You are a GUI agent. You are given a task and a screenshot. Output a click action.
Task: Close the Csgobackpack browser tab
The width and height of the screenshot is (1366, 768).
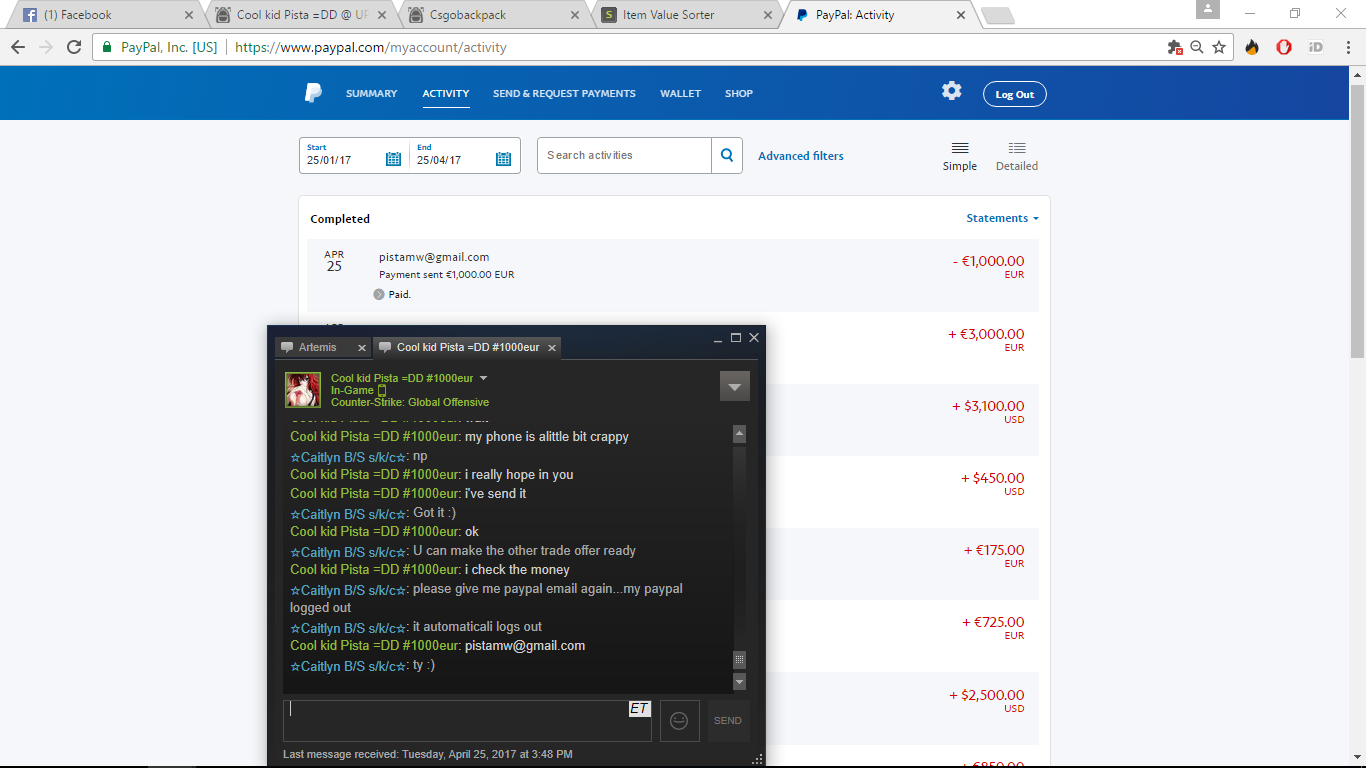pyautogui.click(x=574, y=15)
